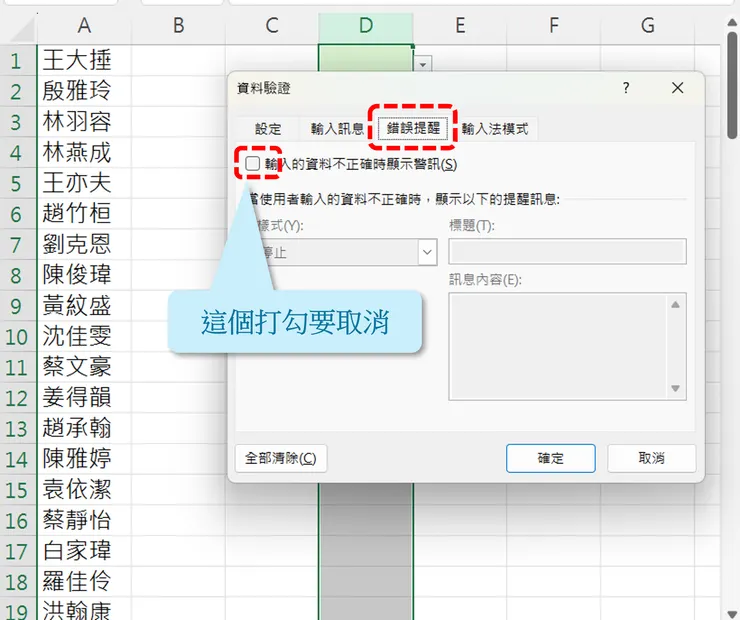Image resolution: width=740 pixels, height=620 pixels.
Task: Click the 訊息內容 text area
Action: point(558,346)
